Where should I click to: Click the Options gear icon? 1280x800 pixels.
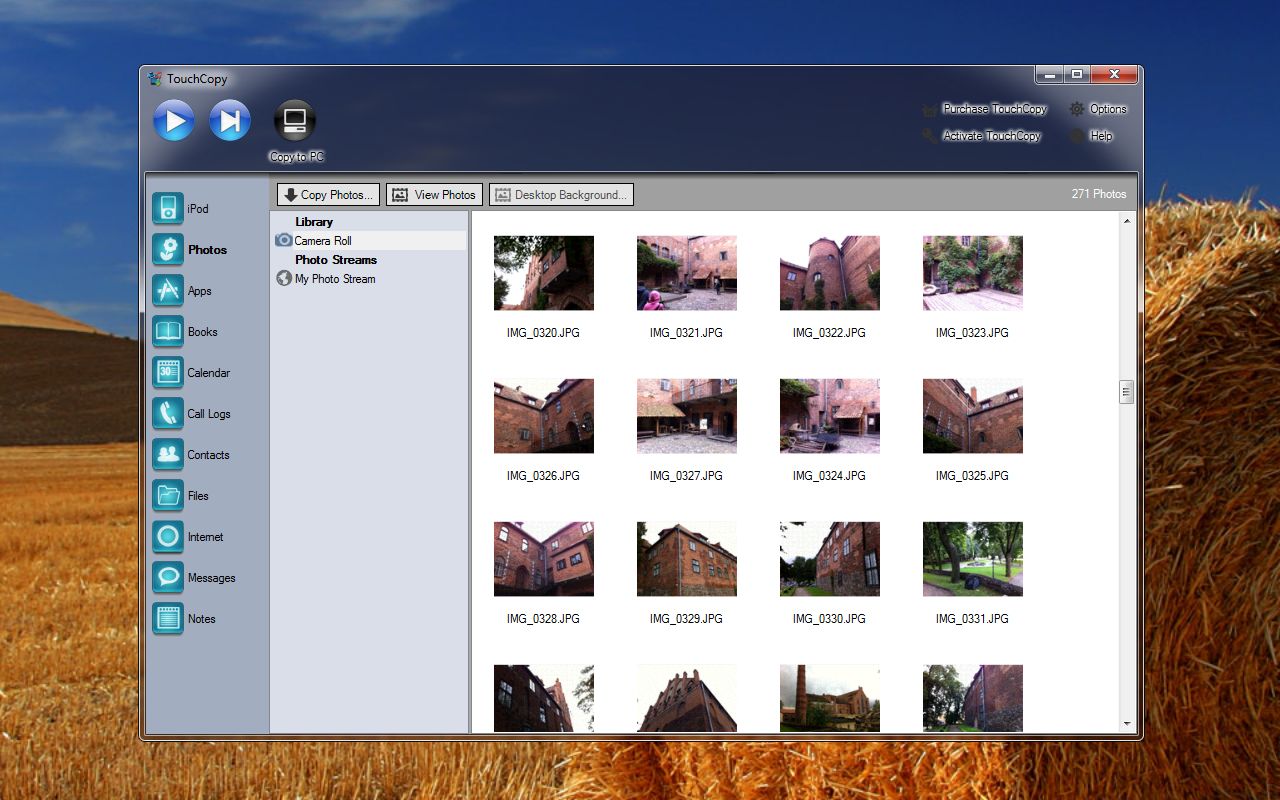click(x=1076, y=109)
